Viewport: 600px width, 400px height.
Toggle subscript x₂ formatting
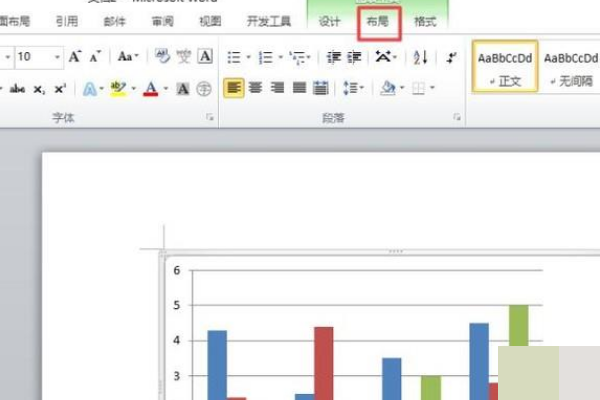(39, 89)
